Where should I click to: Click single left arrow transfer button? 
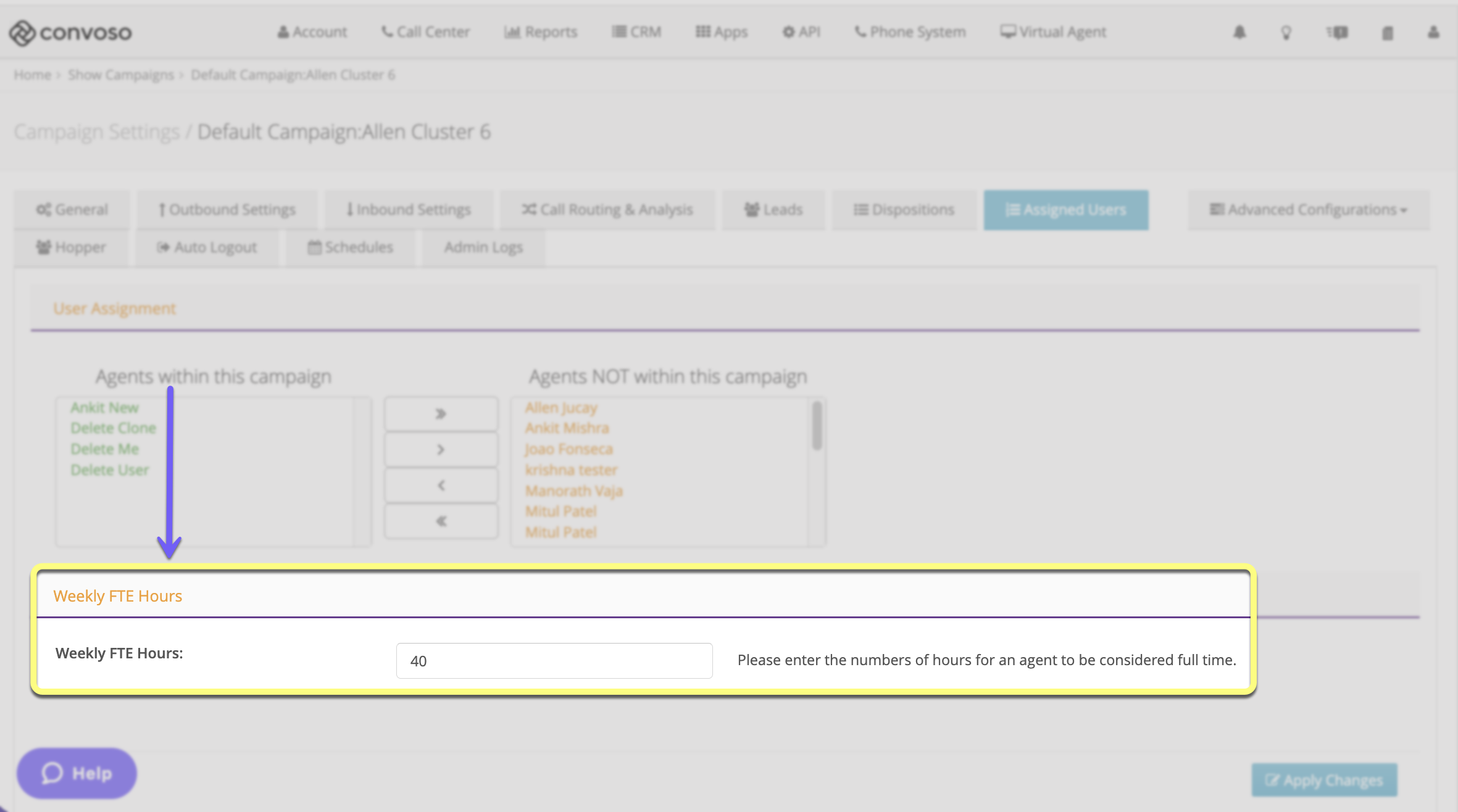tap(441, 486)
